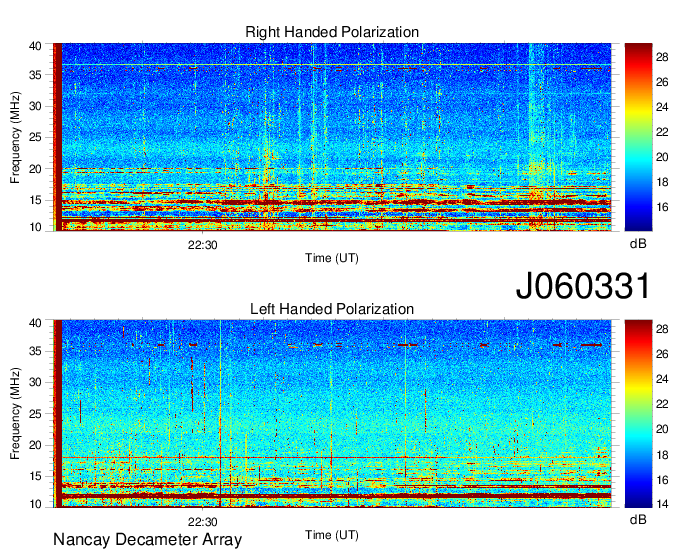Click the top plot's 'Frequency (MHz)' axis label
Image resolution: width=680 pixels, height=552 pixels.
pyautogui.click(x=15, y=137)
